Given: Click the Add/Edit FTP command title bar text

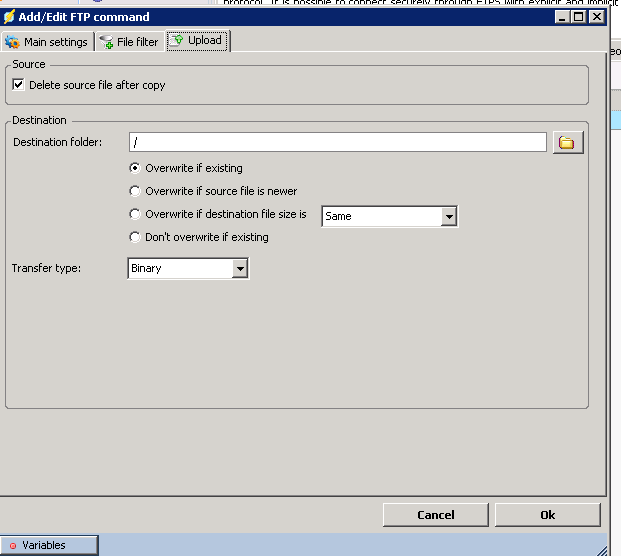Looking at the screenshot, I should click(84, 17).
